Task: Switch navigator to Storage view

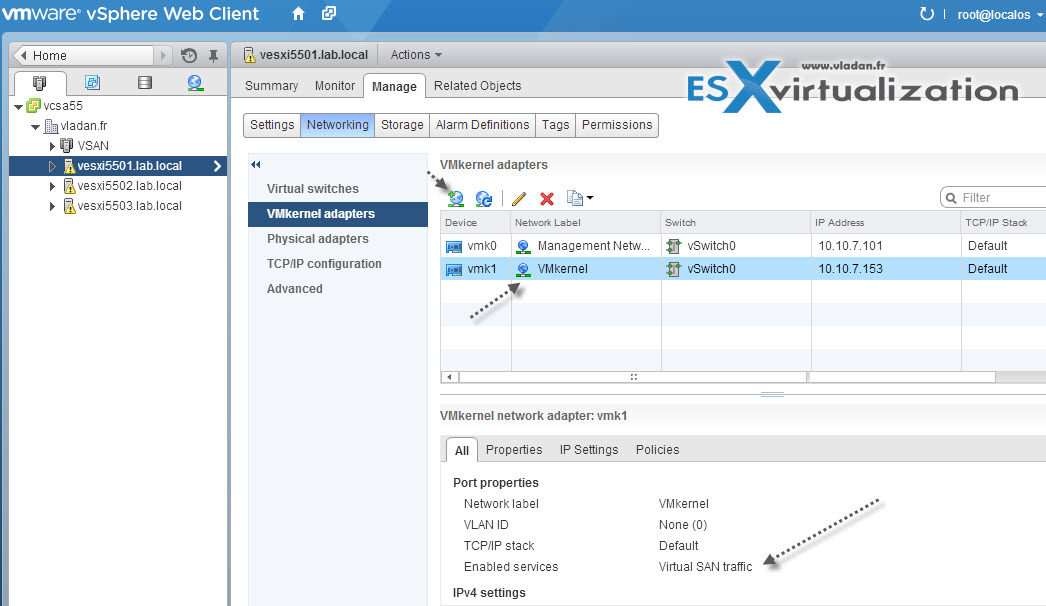Action: pos(144,82)
